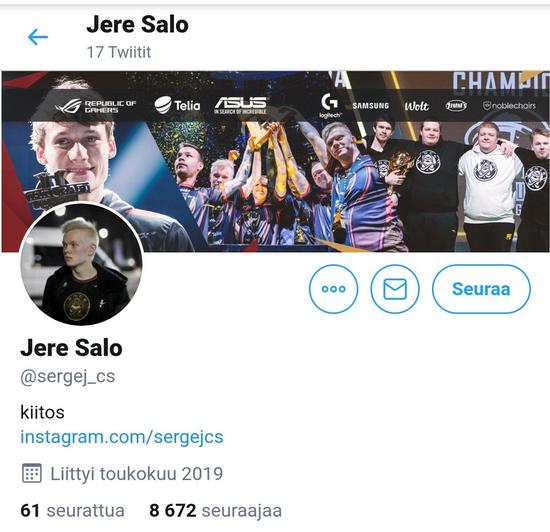Open the team trophy banner image
The image size is (550, 532).
point(275,161)
